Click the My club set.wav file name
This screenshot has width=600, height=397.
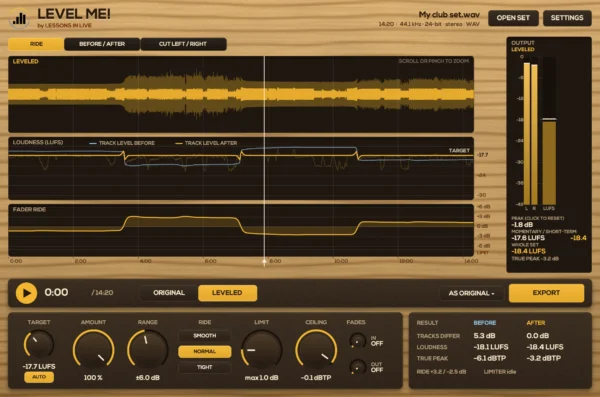449,15
